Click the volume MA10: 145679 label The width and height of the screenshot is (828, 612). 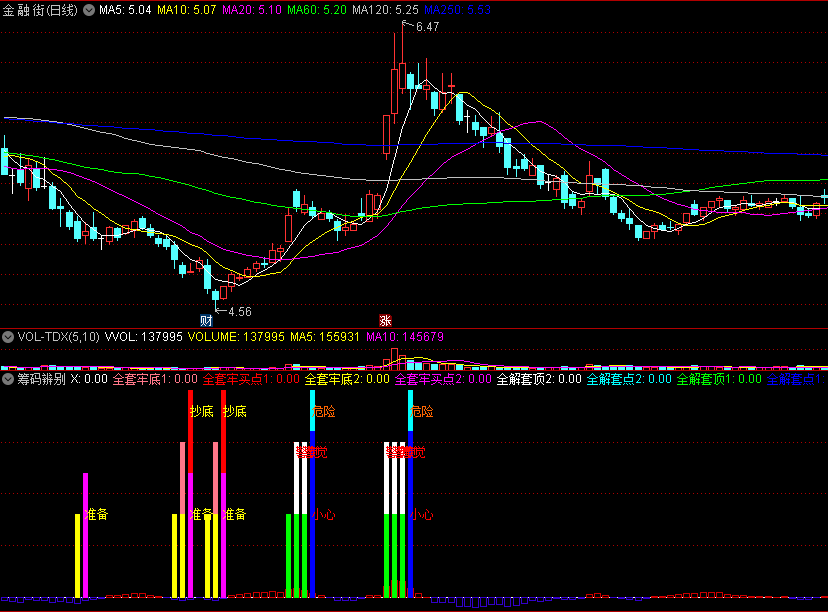click(405, 337)
